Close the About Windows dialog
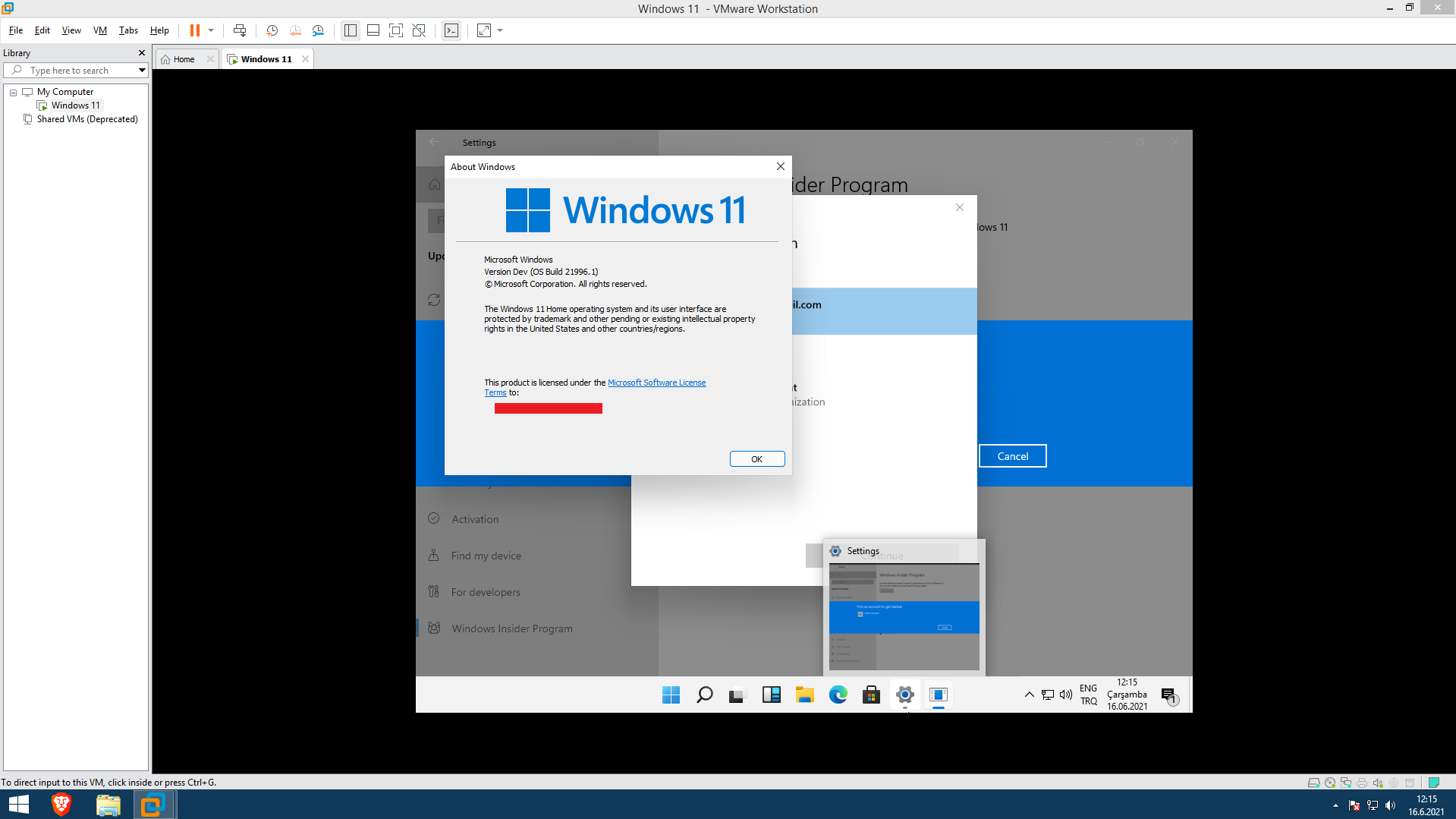Image resolution: width=1456 pixels, height=819 pixels. (x=780, y=167)
